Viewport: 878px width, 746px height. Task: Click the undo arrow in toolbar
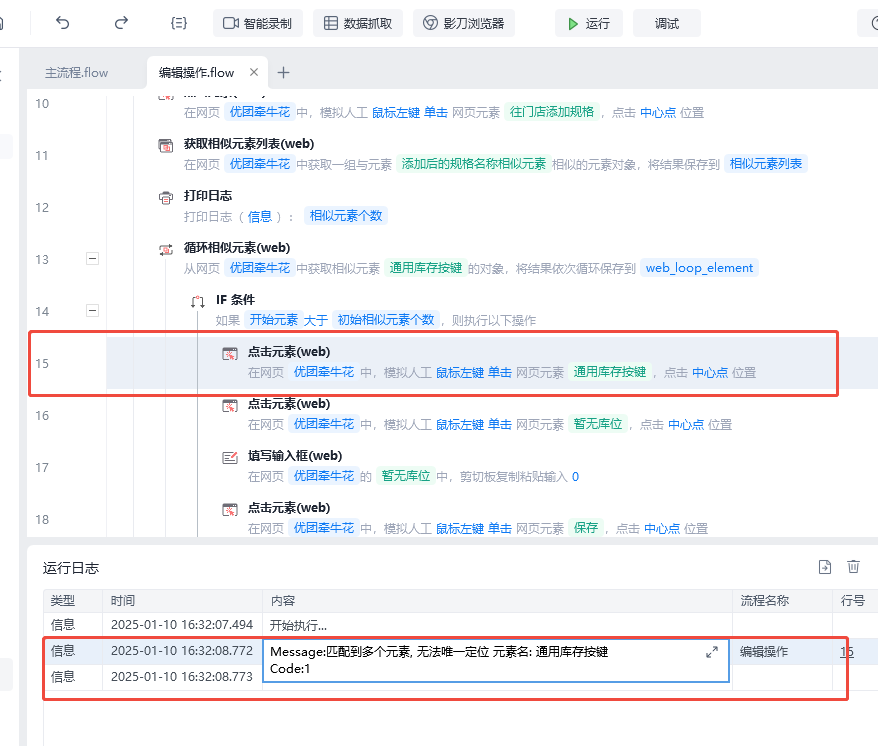[x=63, y=23]
